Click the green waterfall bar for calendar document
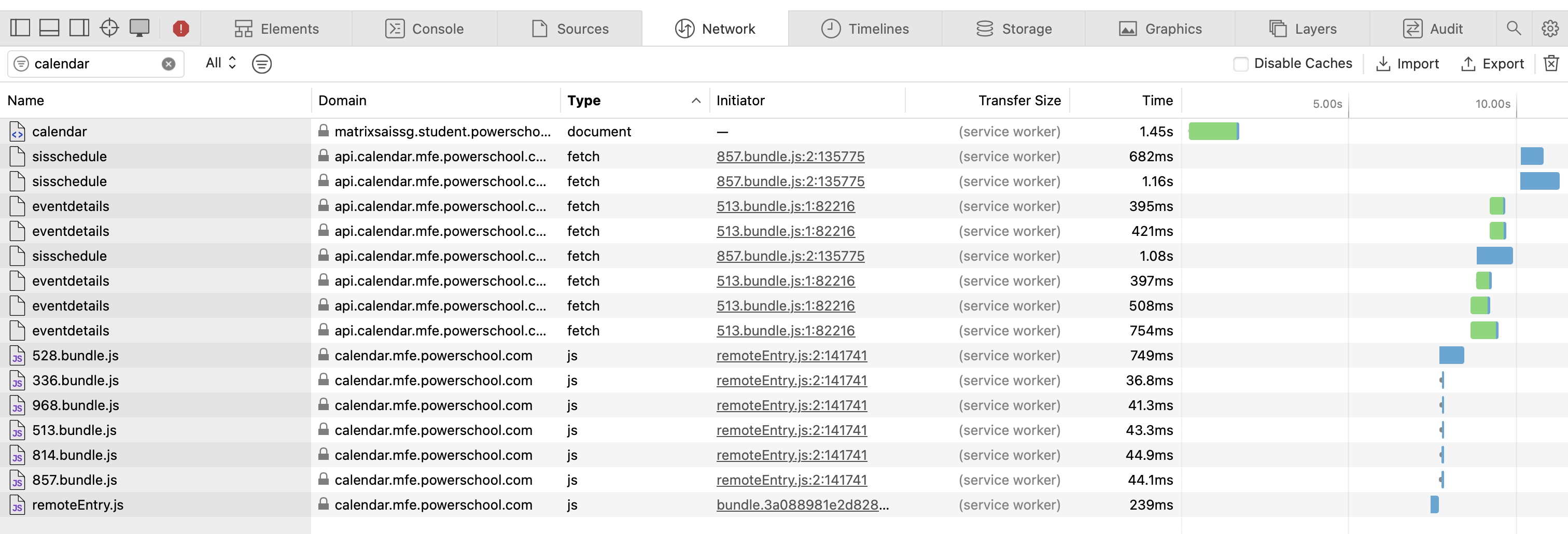This screenshot has height=534, width=1568. pos(1213,130)
